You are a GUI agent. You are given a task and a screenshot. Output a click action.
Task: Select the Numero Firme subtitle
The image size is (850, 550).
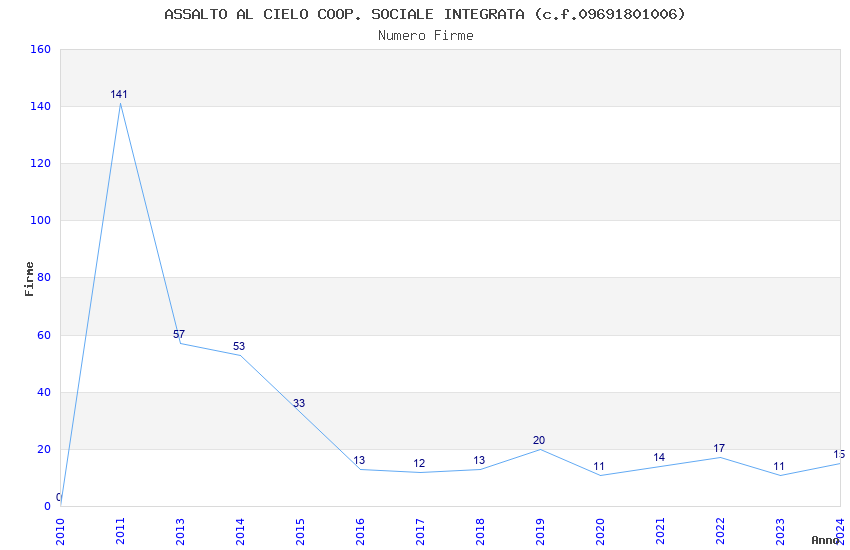(425, 36)
